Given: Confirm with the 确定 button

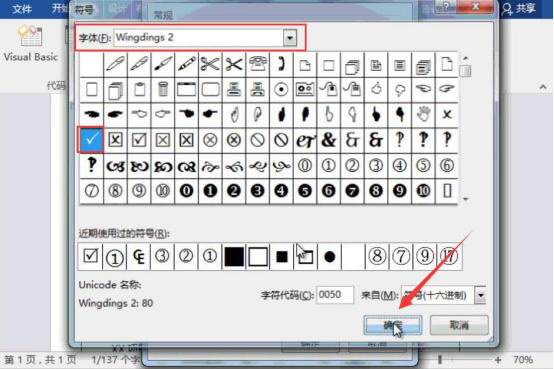Looking at the screenshot, I should click(x=393, y=325).
